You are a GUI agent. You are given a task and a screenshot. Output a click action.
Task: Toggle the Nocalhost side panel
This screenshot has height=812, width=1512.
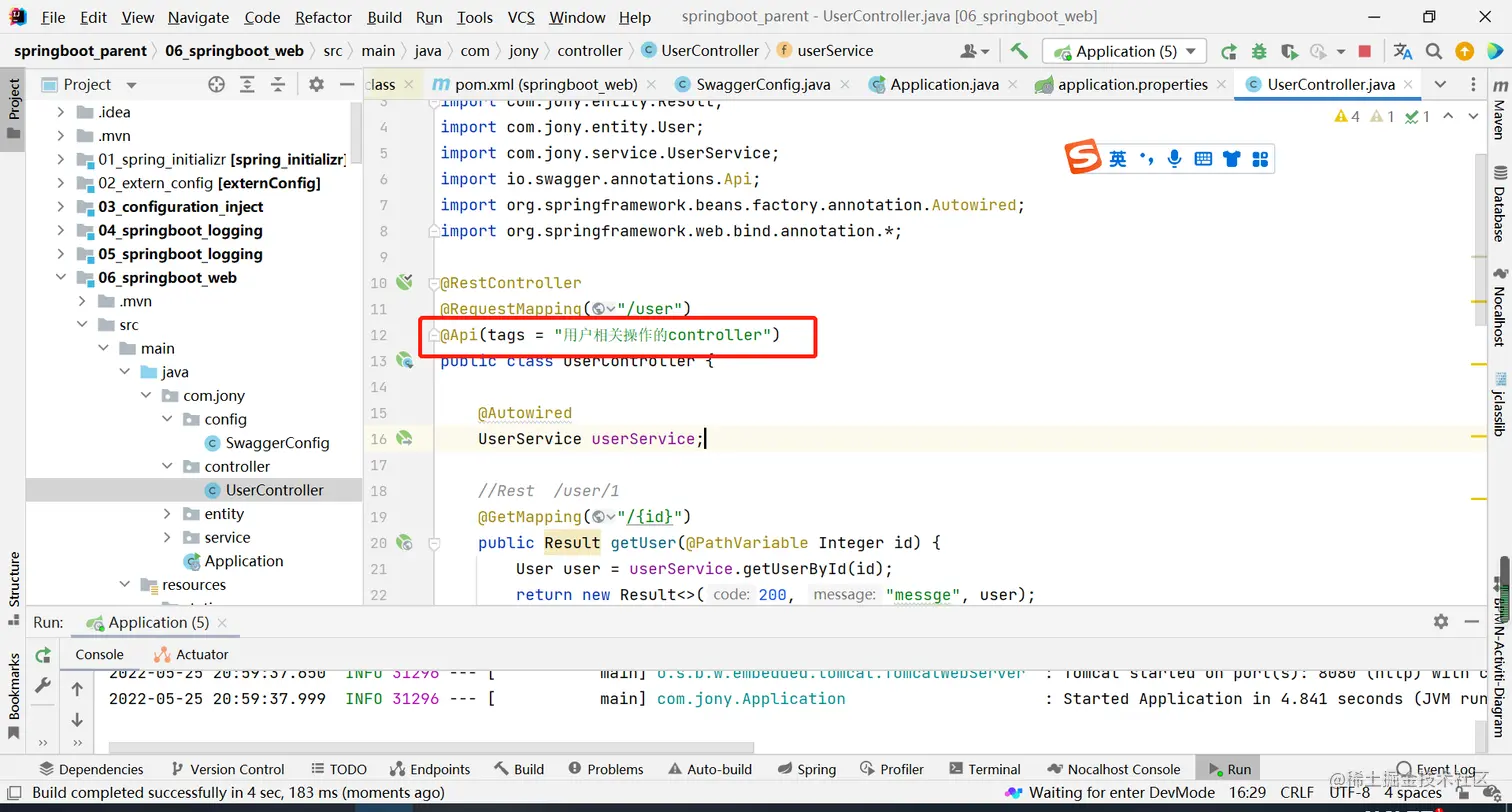tap(1499, 306)
